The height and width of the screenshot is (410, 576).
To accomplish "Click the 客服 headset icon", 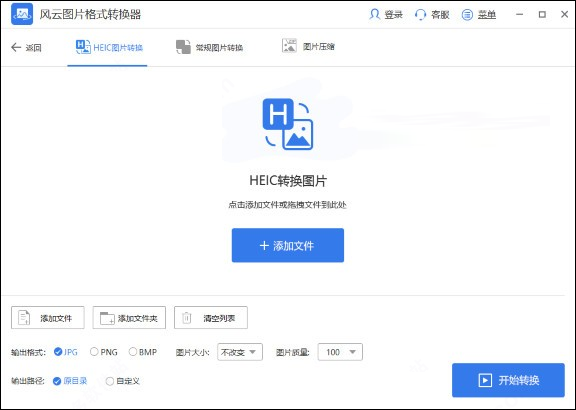I will (x=420, y=15).
